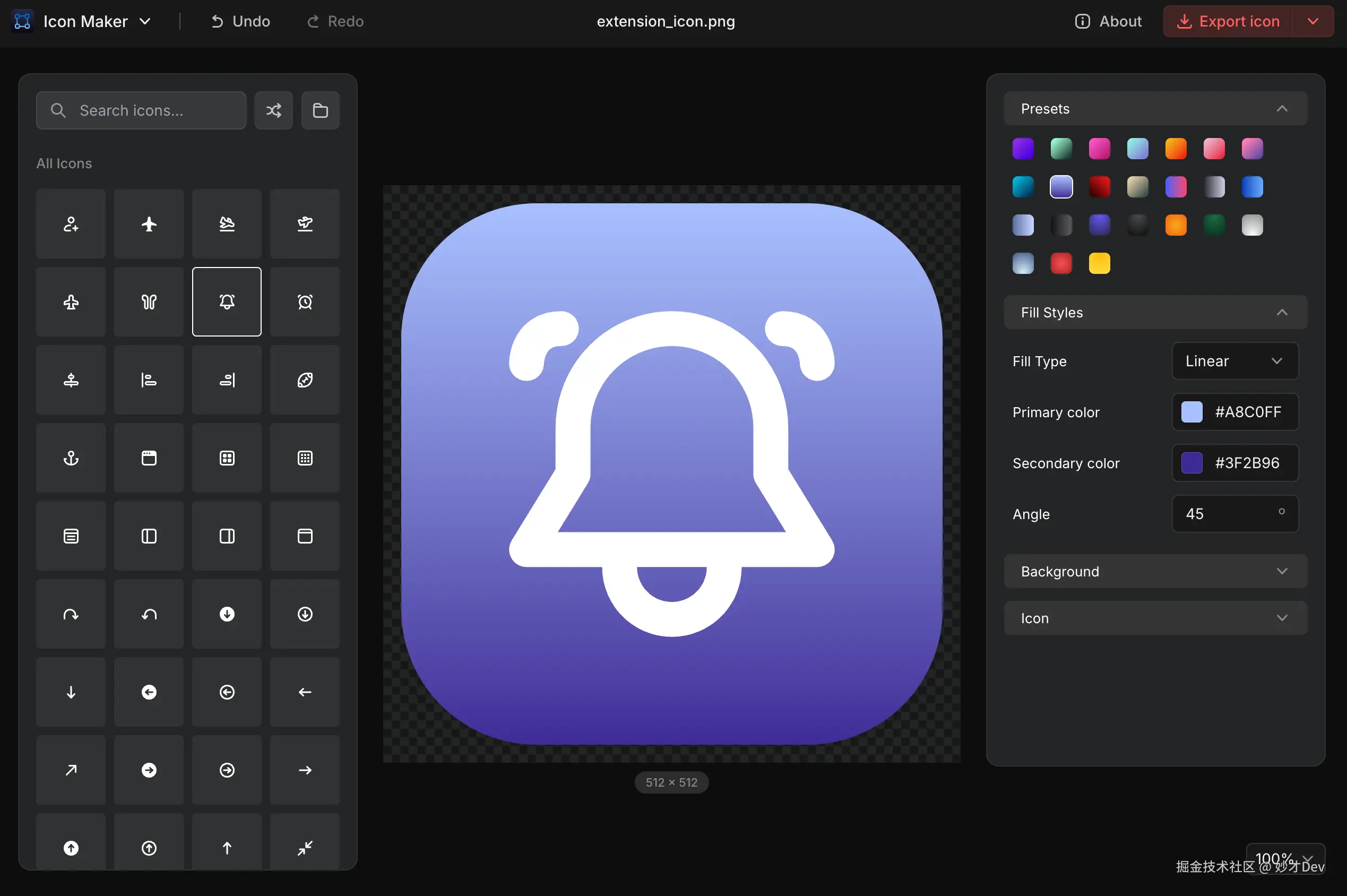Screen dimensions: 1347x896
Task: Click the Primary color #A8C0FF swatch
Action: coord(1191,412)
